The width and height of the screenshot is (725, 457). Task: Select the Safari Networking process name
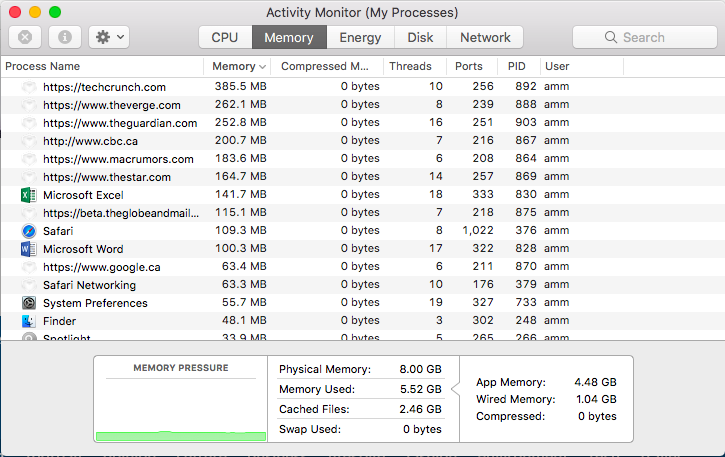[90, 285]
